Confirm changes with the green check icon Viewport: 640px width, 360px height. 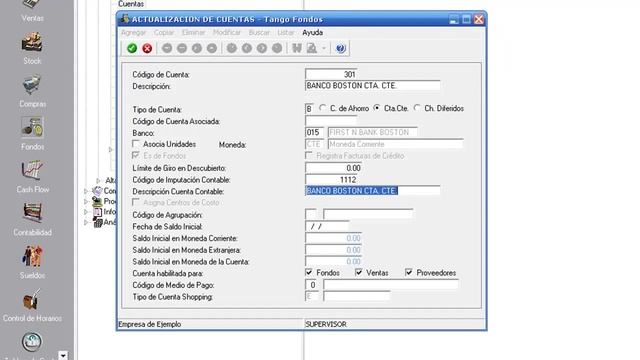(132, 48)
